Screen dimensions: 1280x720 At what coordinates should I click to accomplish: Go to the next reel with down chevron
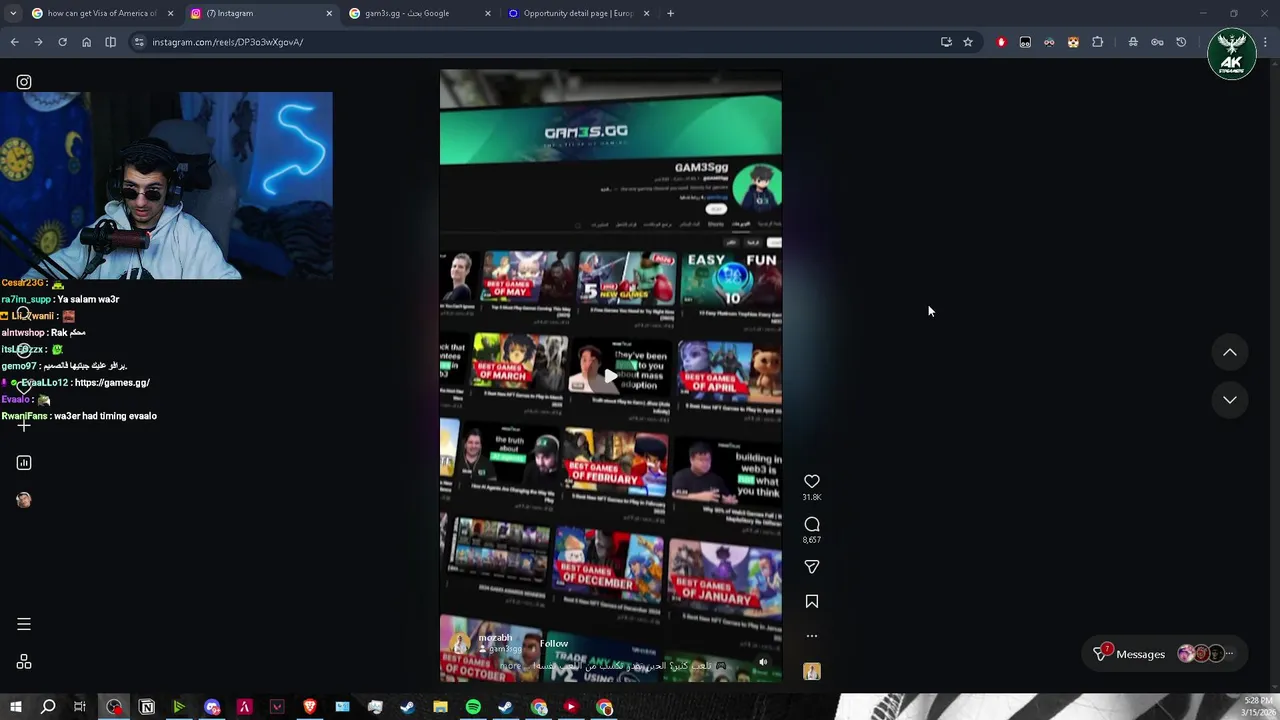1230,399
